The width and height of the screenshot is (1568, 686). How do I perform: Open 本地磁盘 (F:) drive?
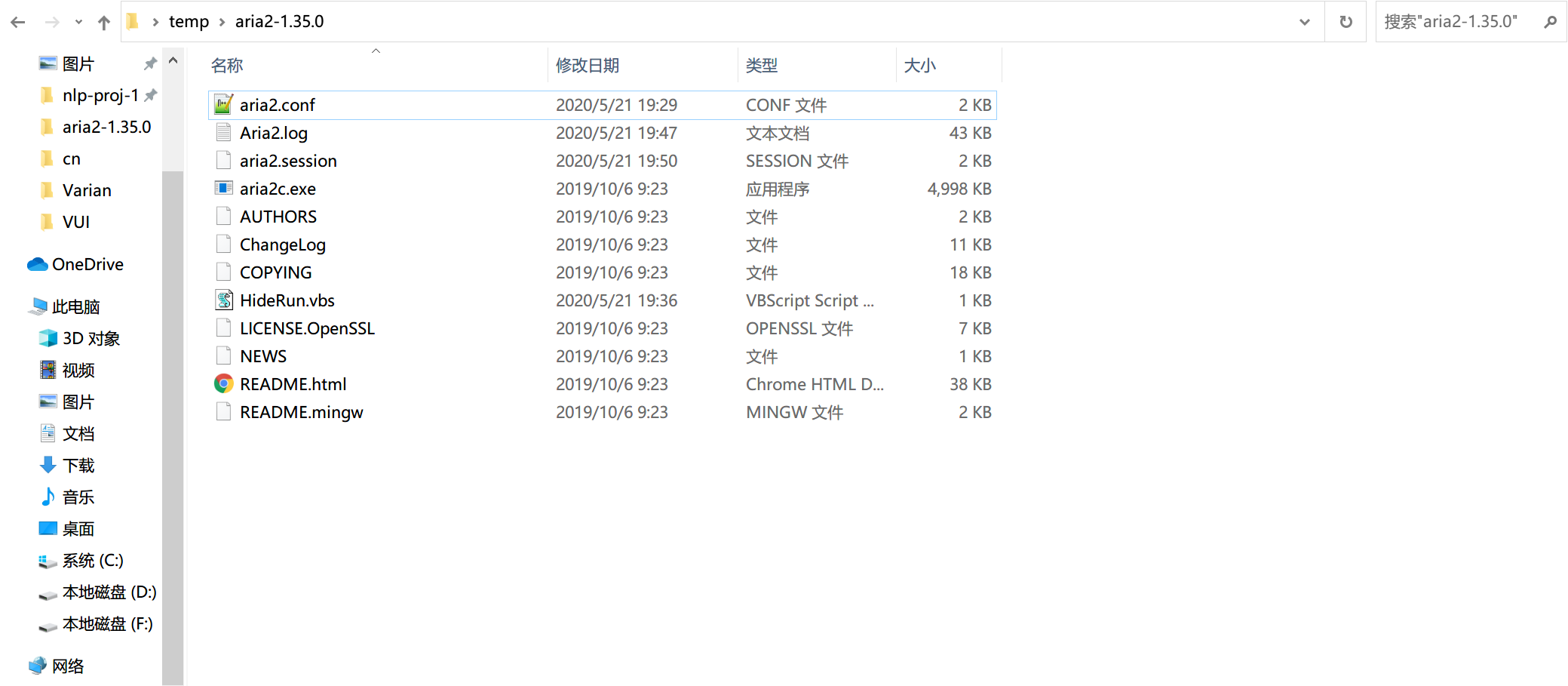click(106, 623)
